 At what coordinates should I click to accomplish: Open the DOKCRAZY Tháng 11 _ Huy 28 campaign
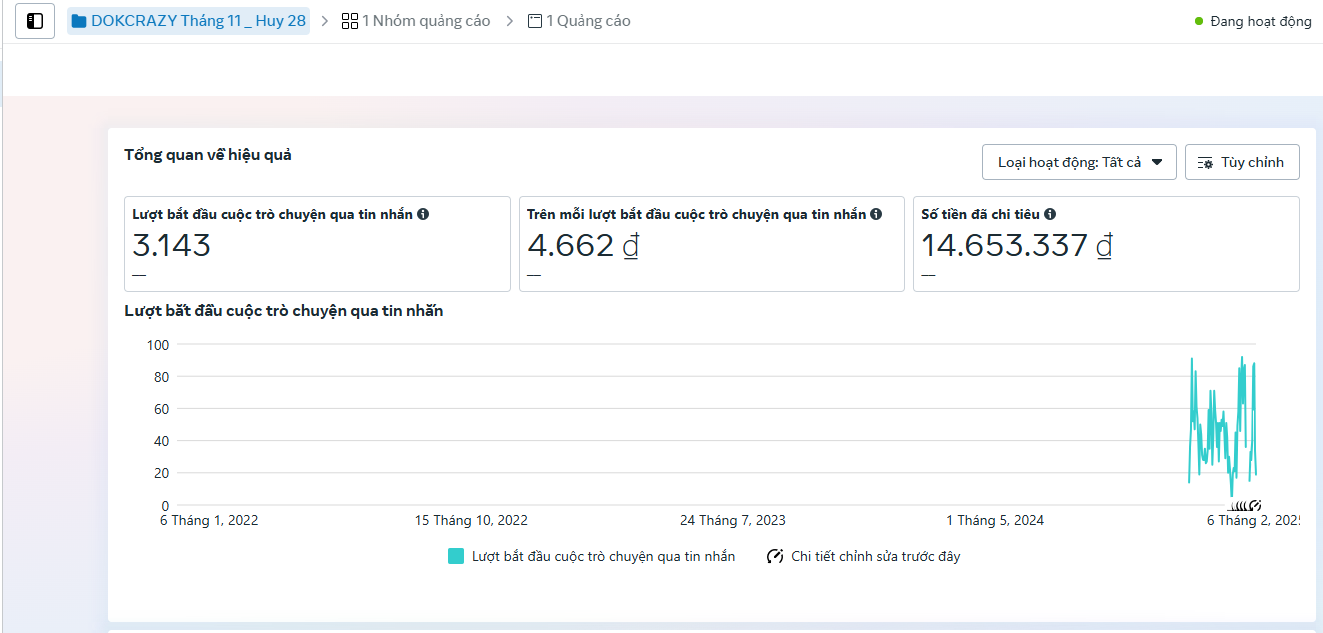pos(188,21)
